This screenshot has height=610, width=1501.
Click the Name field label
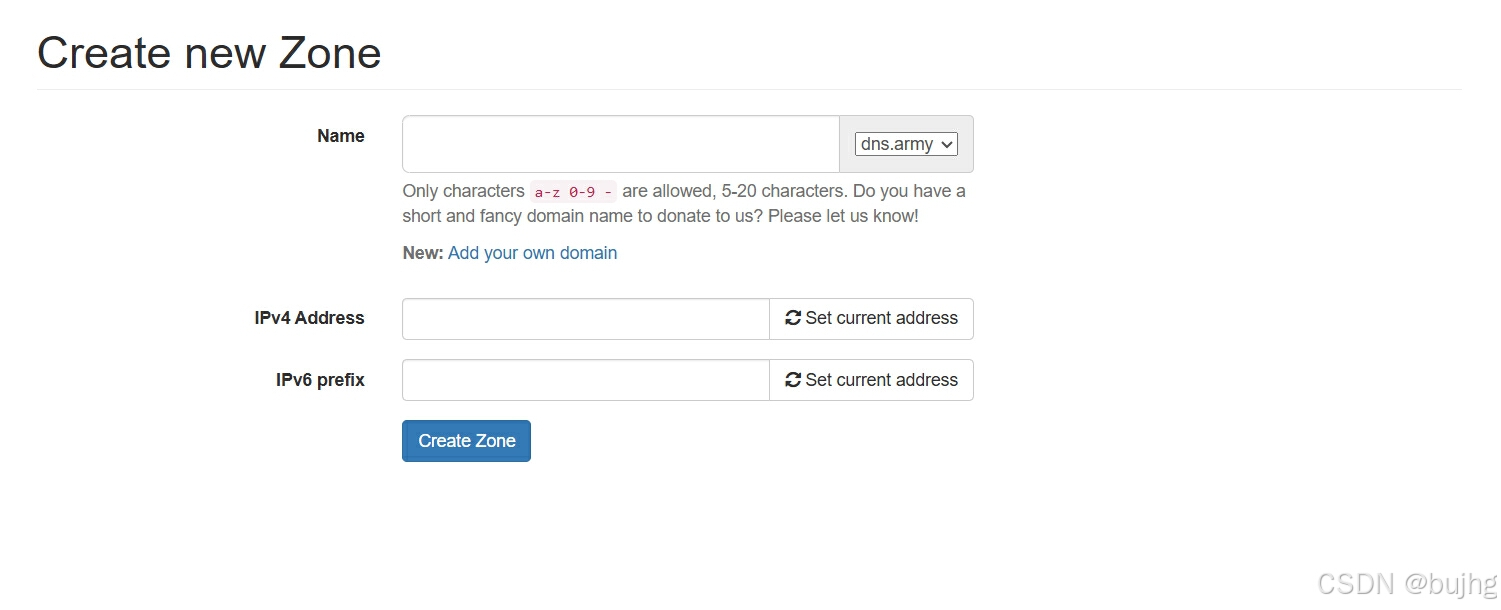tap(341, 136)
